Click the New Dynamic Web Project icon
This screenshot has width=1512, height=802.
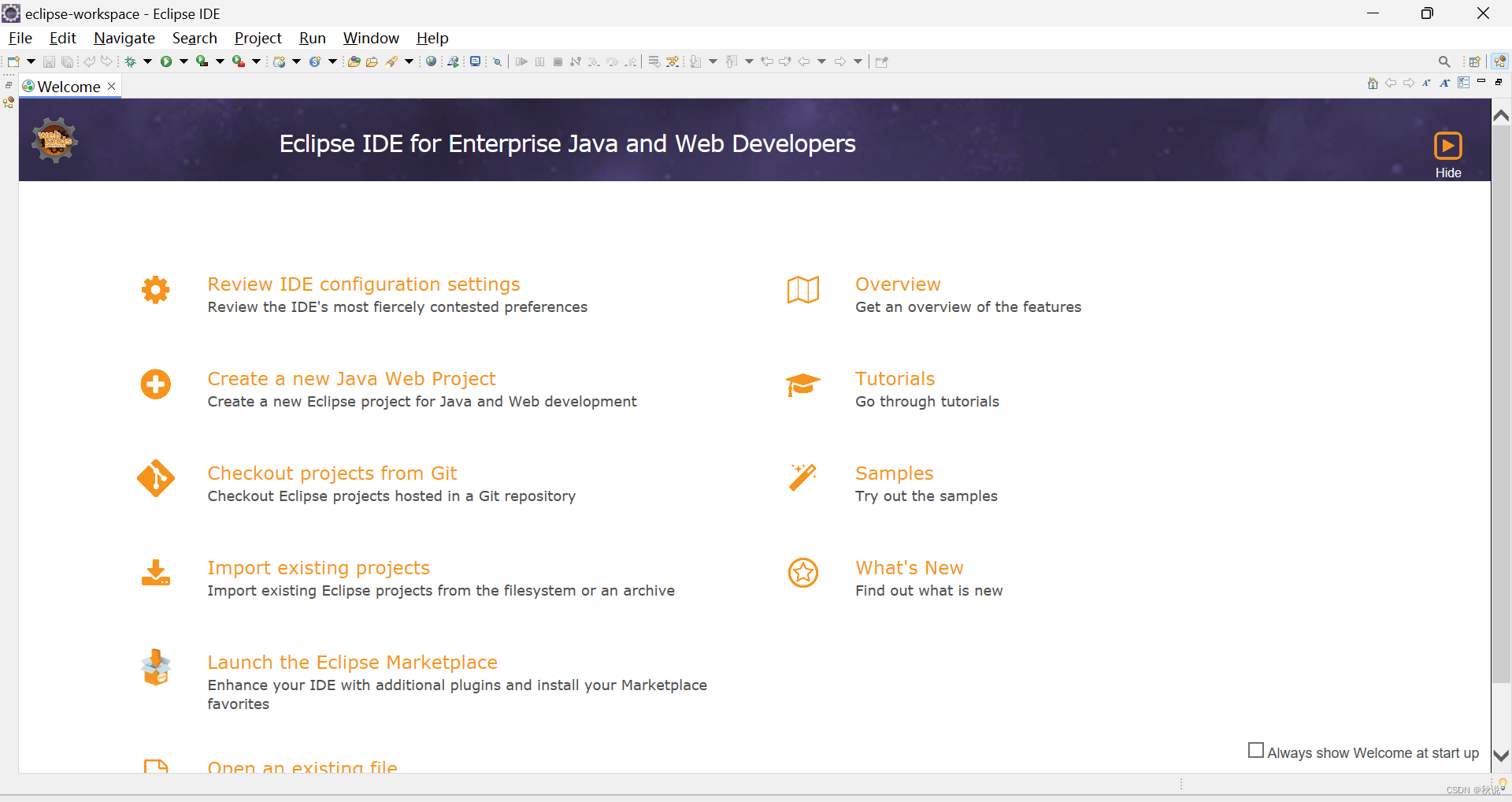tap(280, 61)
